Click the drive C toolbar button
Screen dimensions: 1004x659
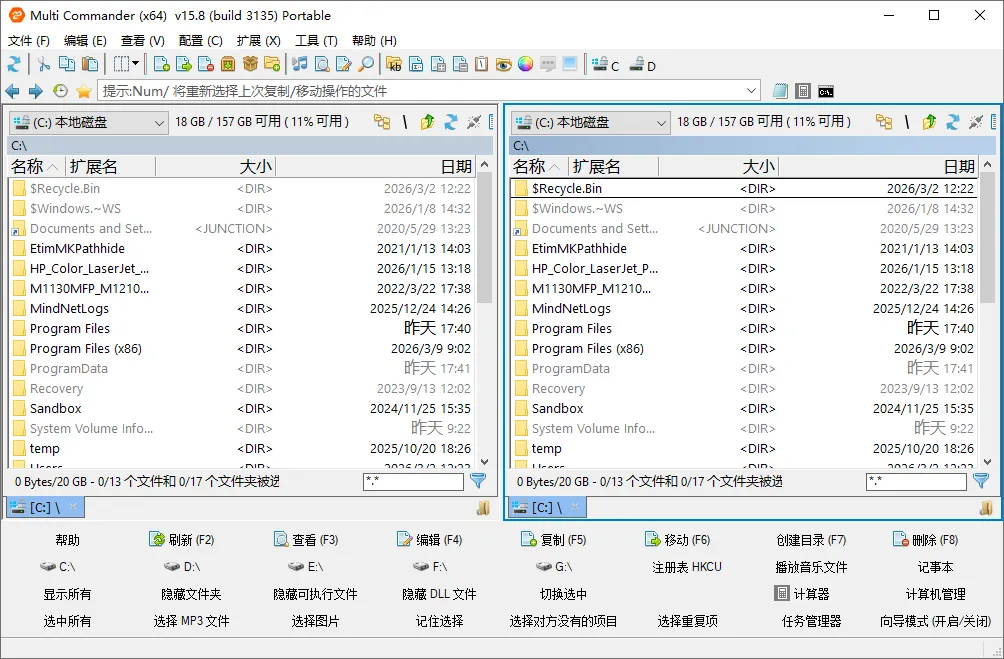tap(605, 65)
